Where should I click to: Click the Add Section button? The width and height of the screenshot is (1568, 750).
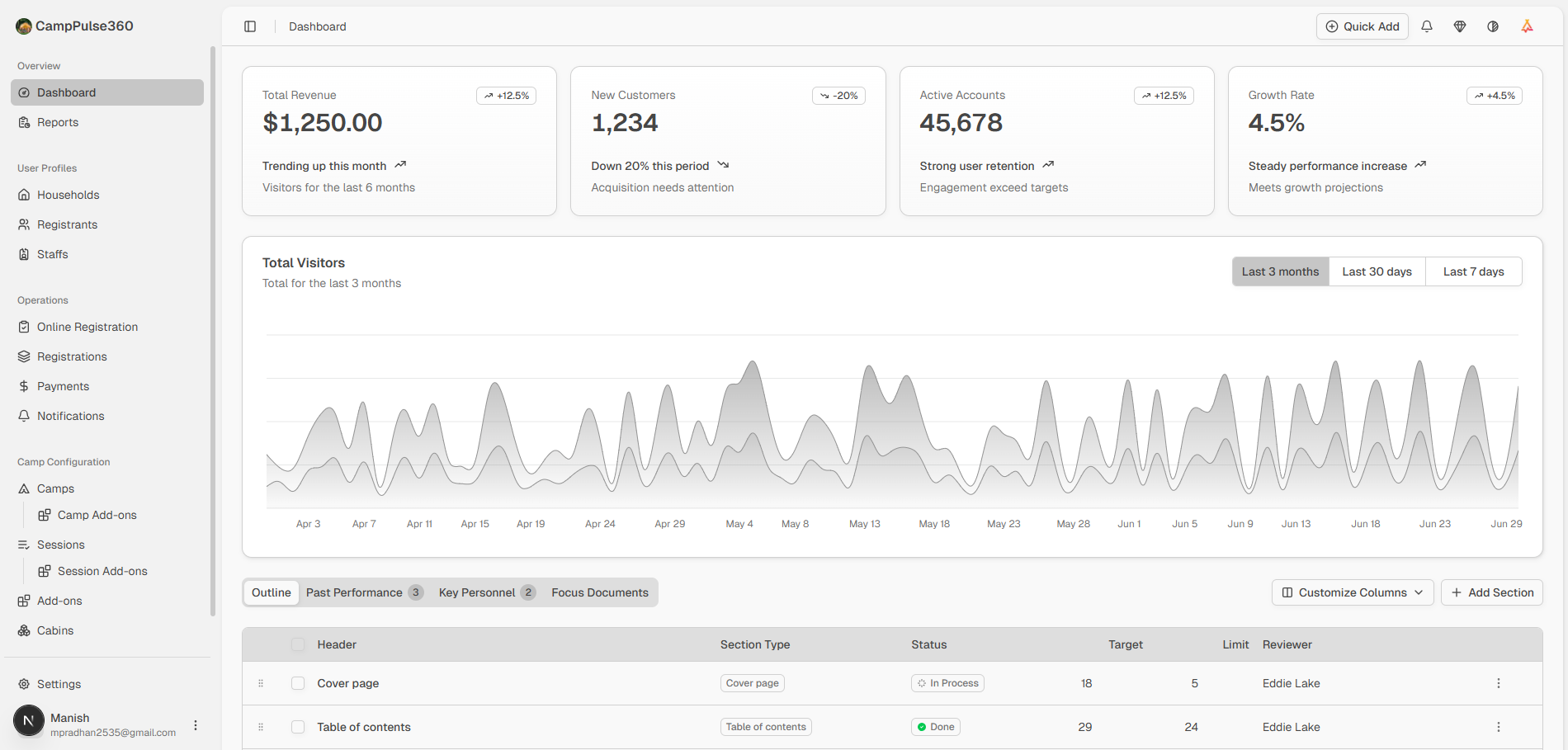point(1491,592)
